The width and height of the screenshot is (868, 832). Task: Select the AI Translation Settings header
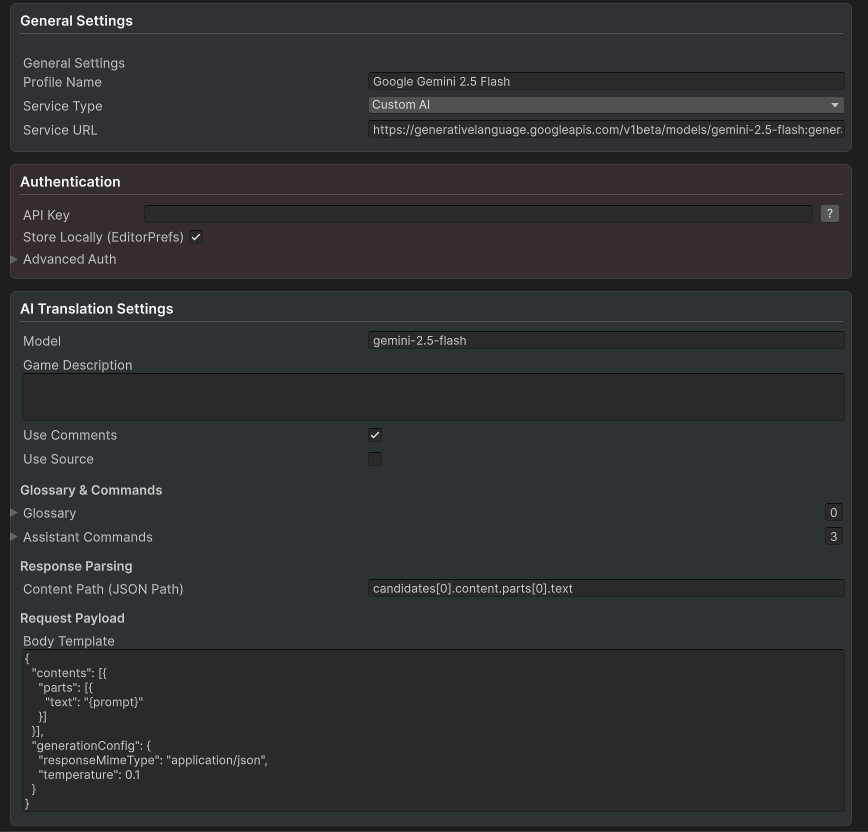tap(97, 308)
